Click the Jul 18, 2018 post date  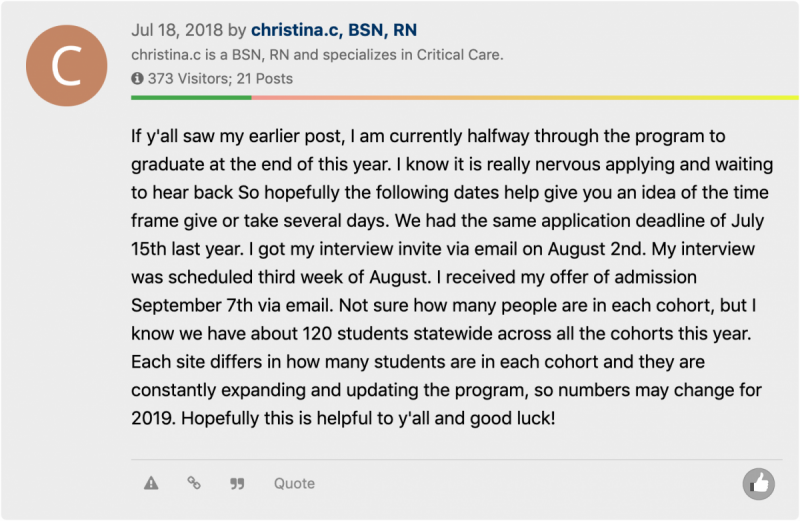point(177,30)
